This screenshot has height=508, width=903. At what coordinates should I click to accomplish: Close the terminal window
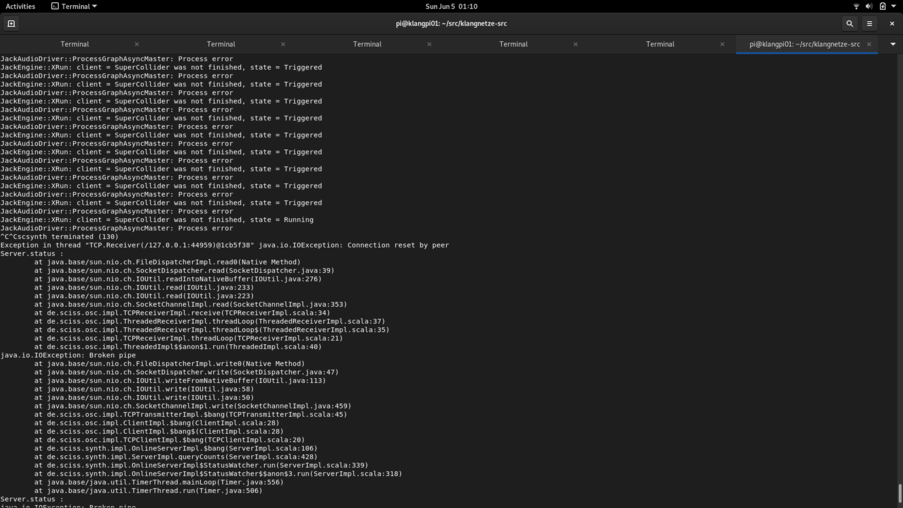[891, 23]
